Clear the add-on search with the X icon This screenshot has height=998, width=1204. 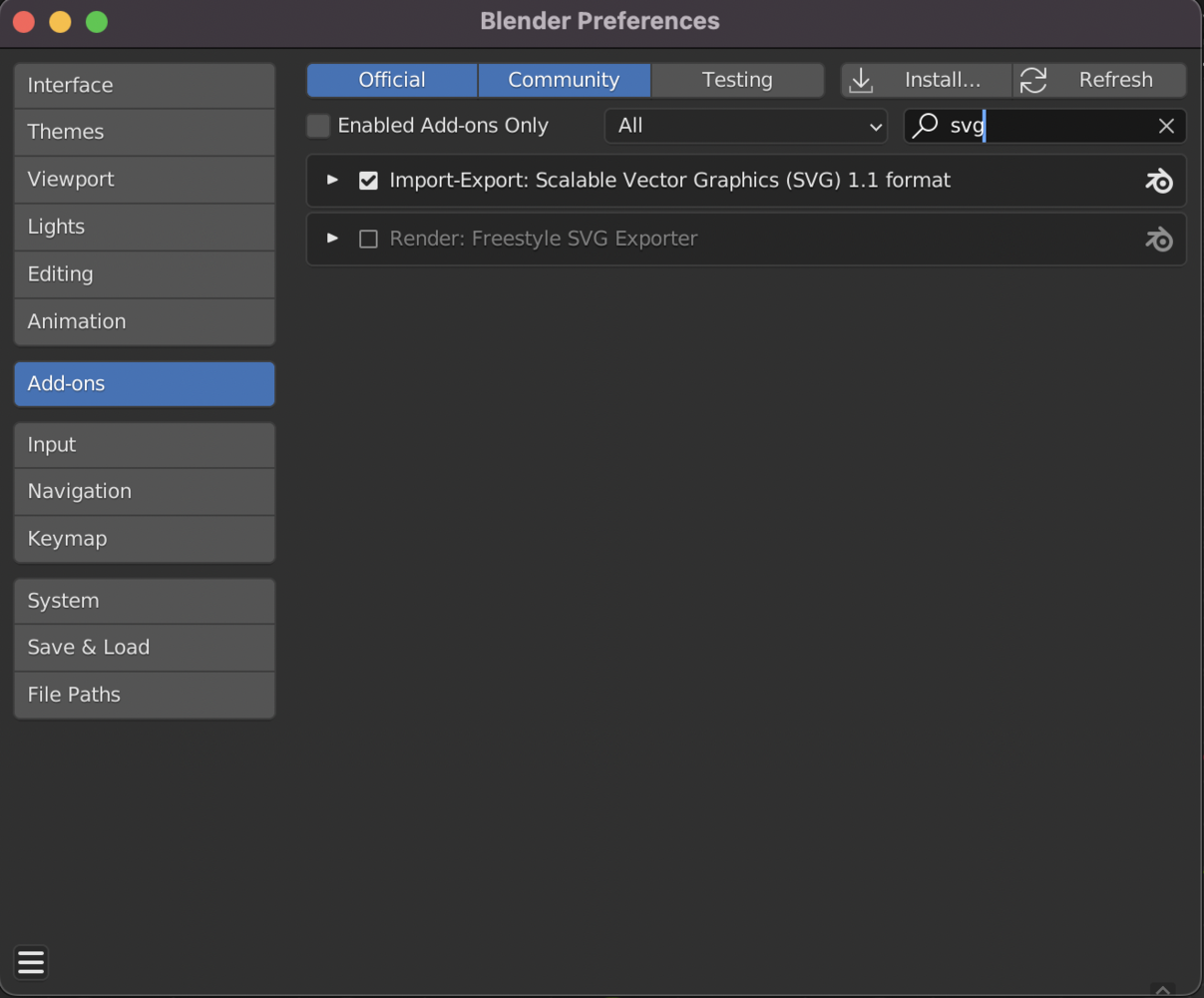coord(1166,126)
